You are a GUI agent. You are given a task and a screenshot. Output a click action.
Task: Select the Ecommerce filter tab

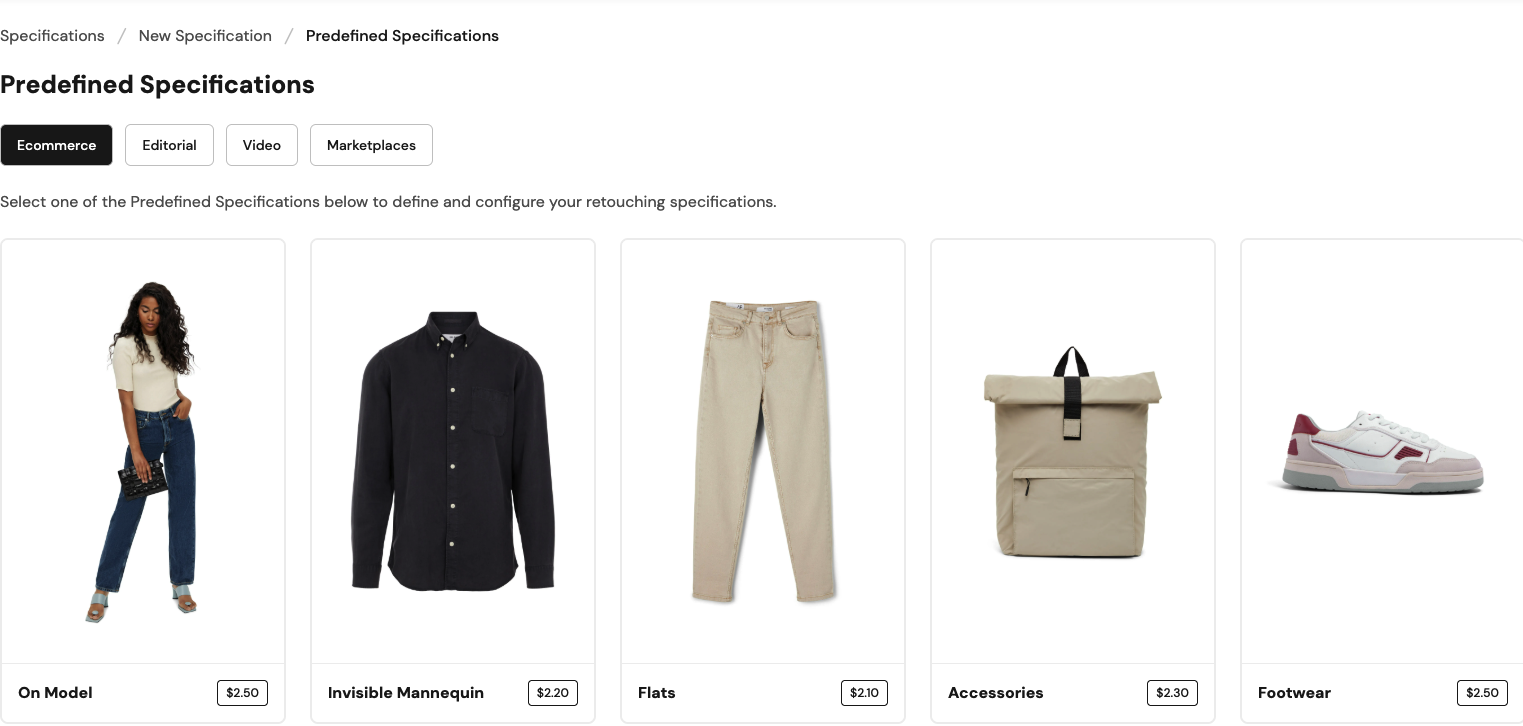click(56, 145)
